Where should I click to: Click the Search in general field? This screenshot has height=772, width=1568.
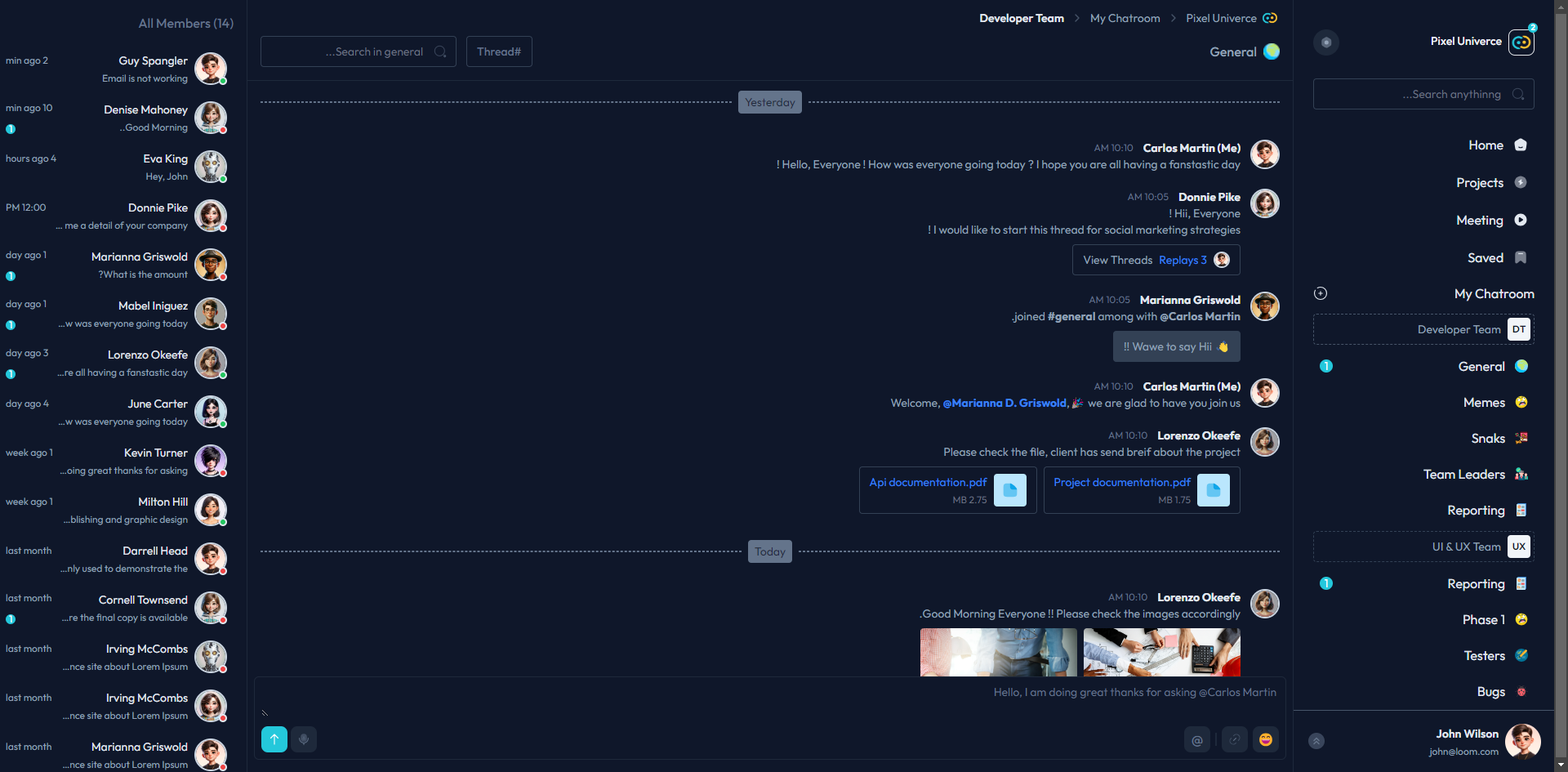tap(359, 51)
